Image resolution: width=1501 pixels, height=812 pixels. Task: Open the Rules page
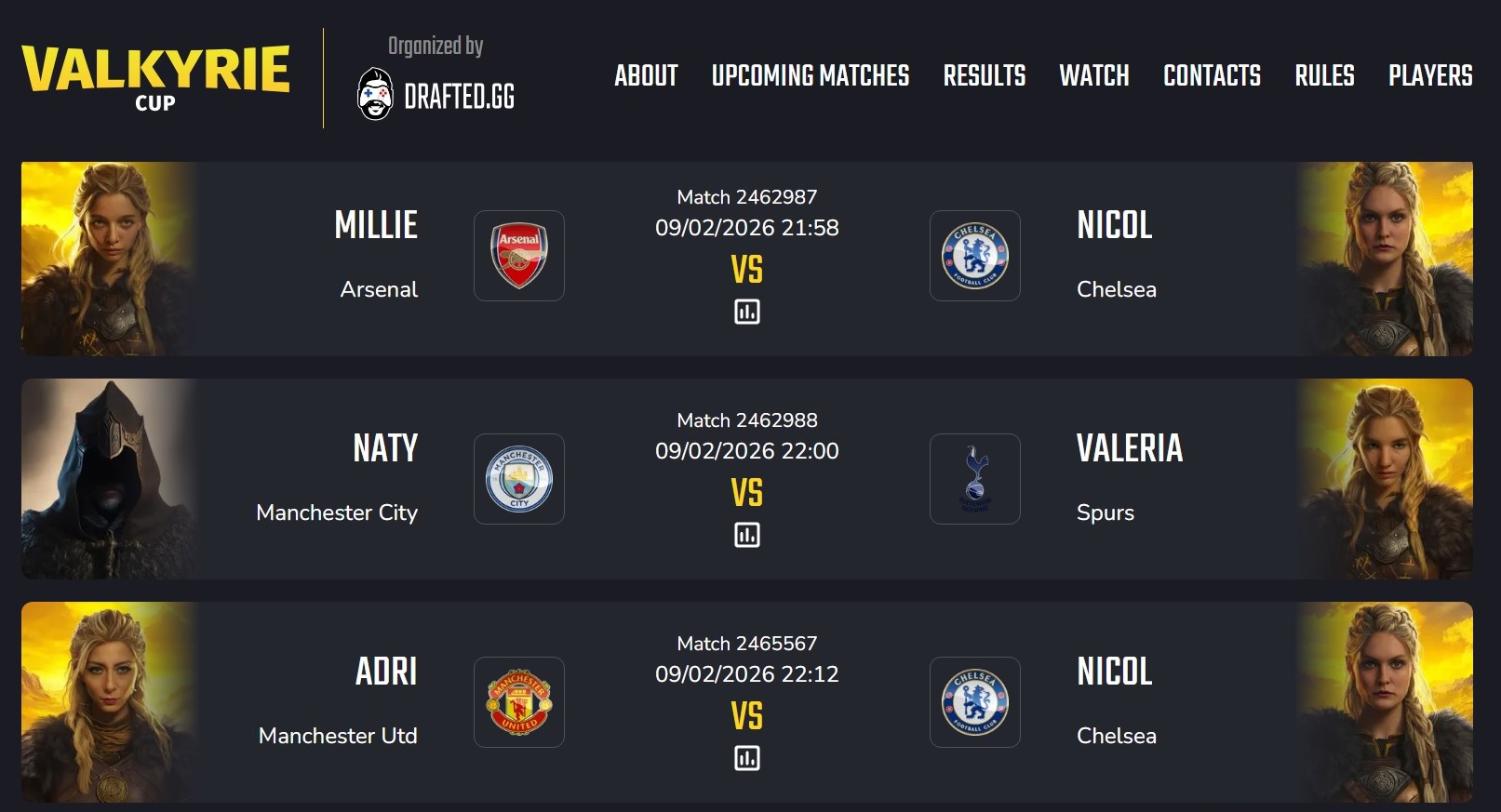point(1324,76)
